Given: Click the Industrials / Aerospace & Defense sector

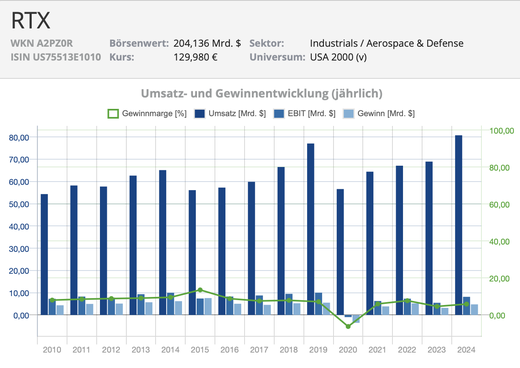Looking at the screenshot, I should pyautogui.click(x=387, y=43).
